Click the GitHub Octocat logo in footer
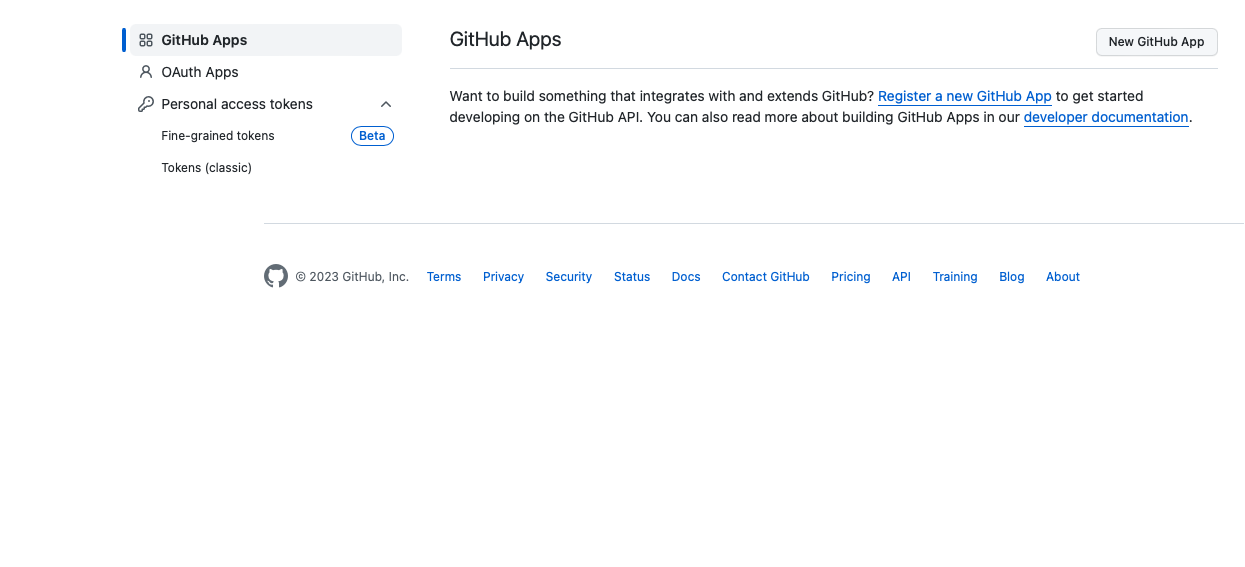Screen dimensions: 1245x567 click(x=276, y=276)
